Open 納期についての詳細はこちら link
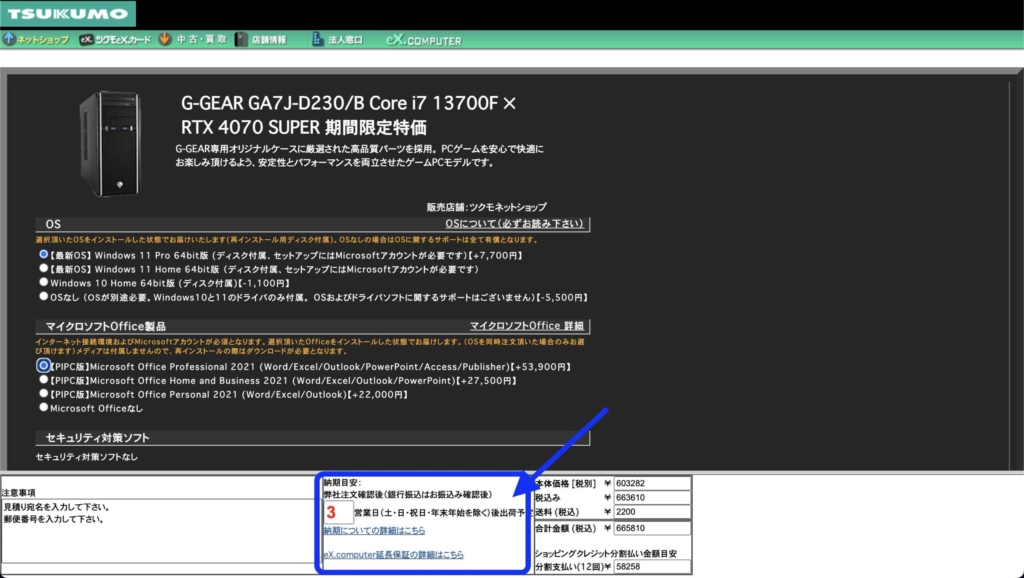 click(x=374, y=531)
